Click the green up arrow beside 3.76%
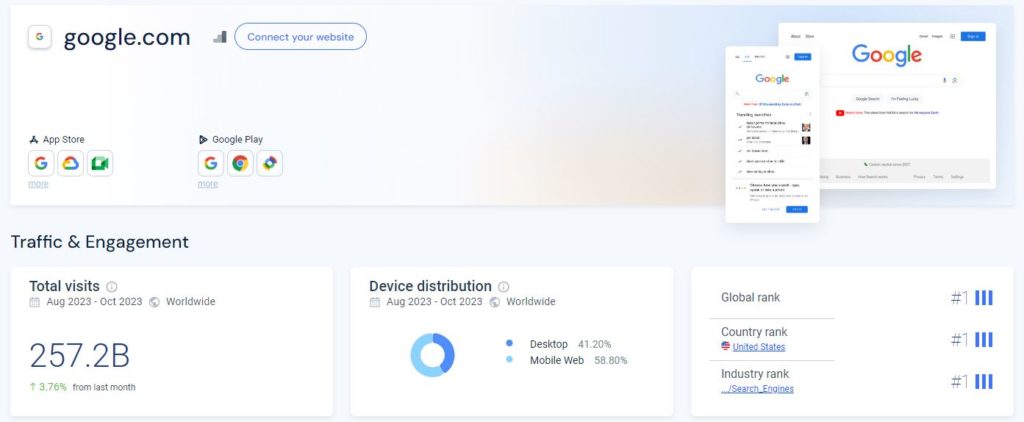1024x422 pixels. [x=33, y=387]
